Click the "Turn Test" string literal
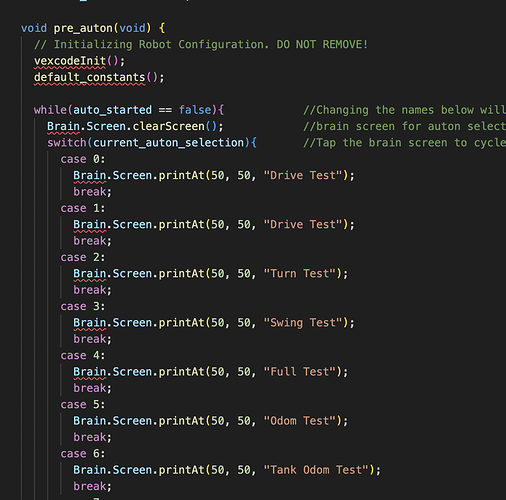Viewport: 506px width, 500px height. [x=300, y=274]
